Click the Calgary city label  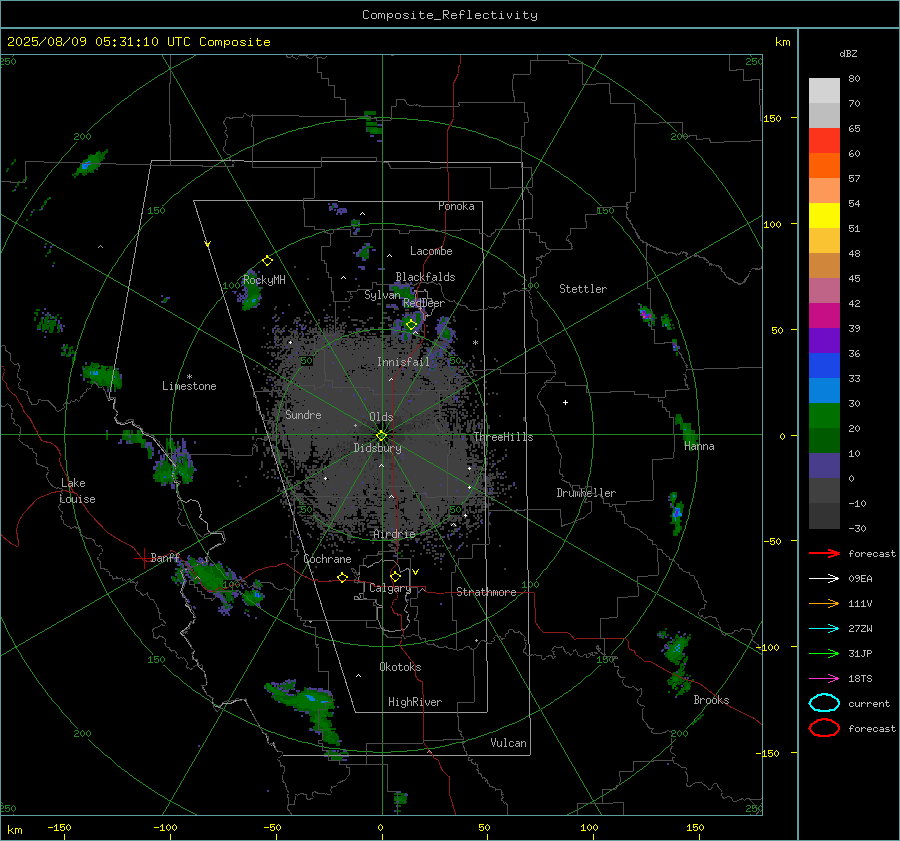390,588
